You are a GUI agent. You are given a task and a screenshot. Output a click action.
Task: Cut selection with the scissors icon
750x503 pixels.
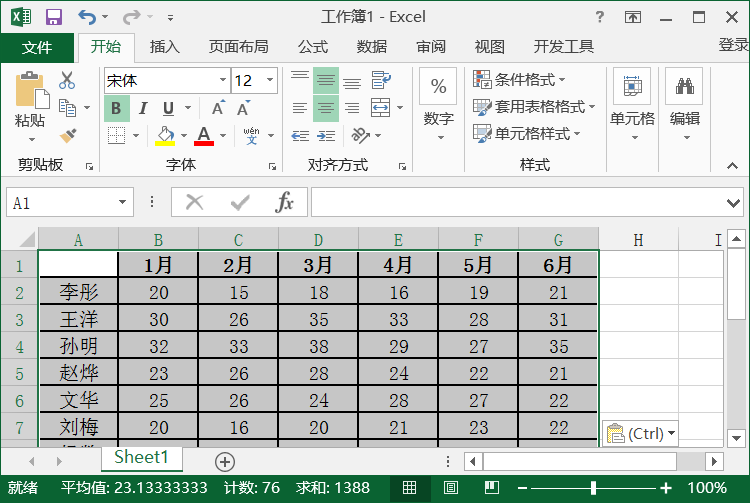click(x=67, y=80)
